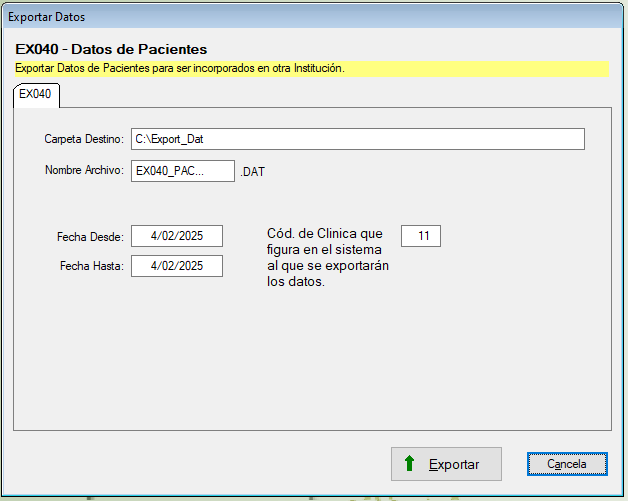Click the EX040 - Datos de Pacientes heading
Viewport: 628px width, 501px height.
pyautogui.click(x=112, y=49)
